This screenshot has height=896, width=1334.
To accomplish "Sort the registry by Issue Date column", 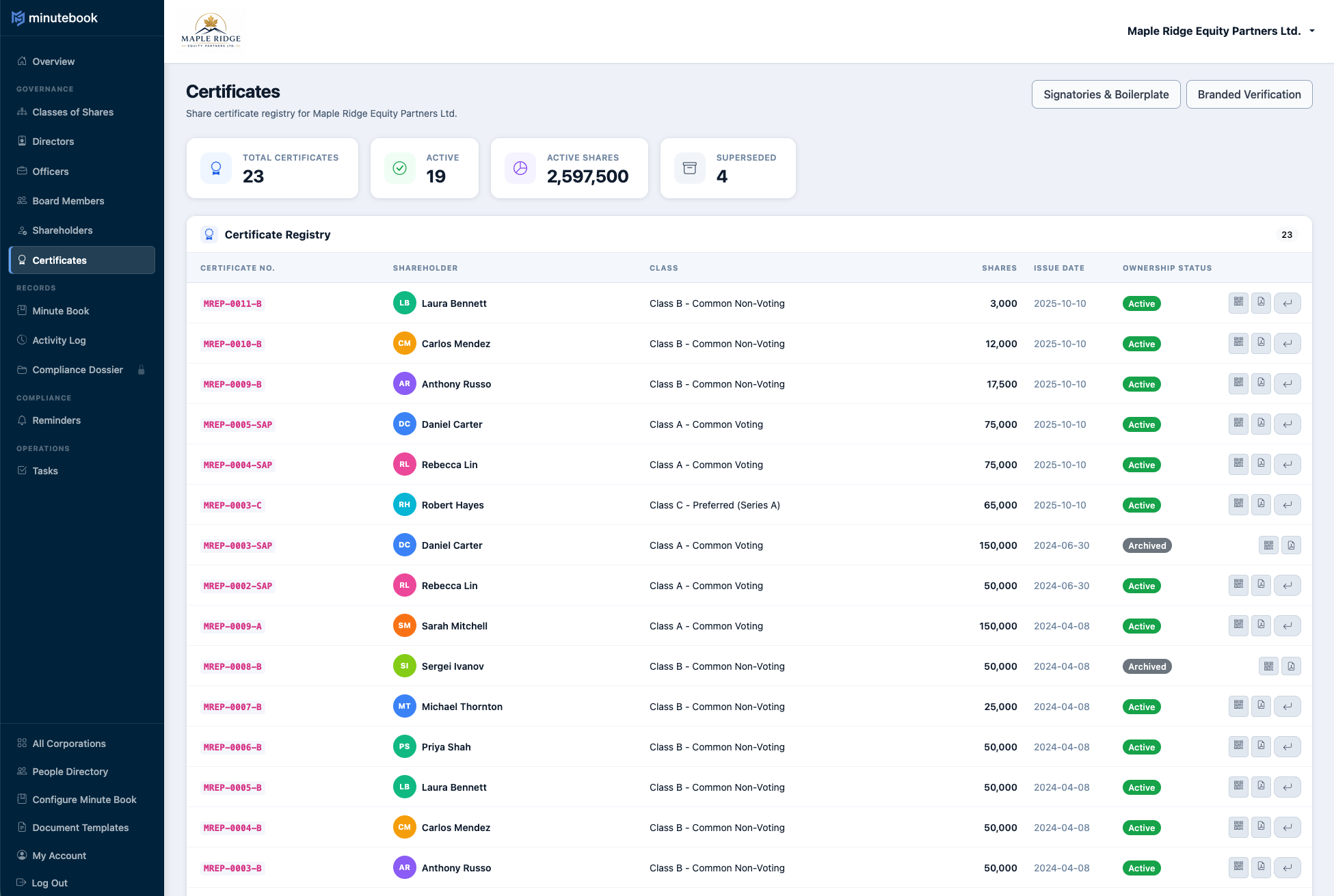I will (x=1059, y=268).
